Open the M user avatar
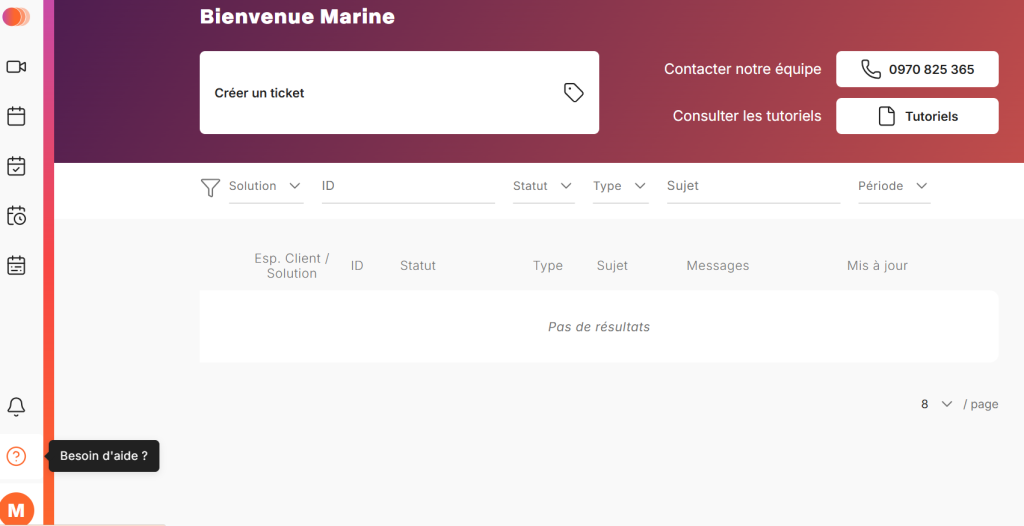The width and height of the screenshot is (1024, 526). click(16, 510)
